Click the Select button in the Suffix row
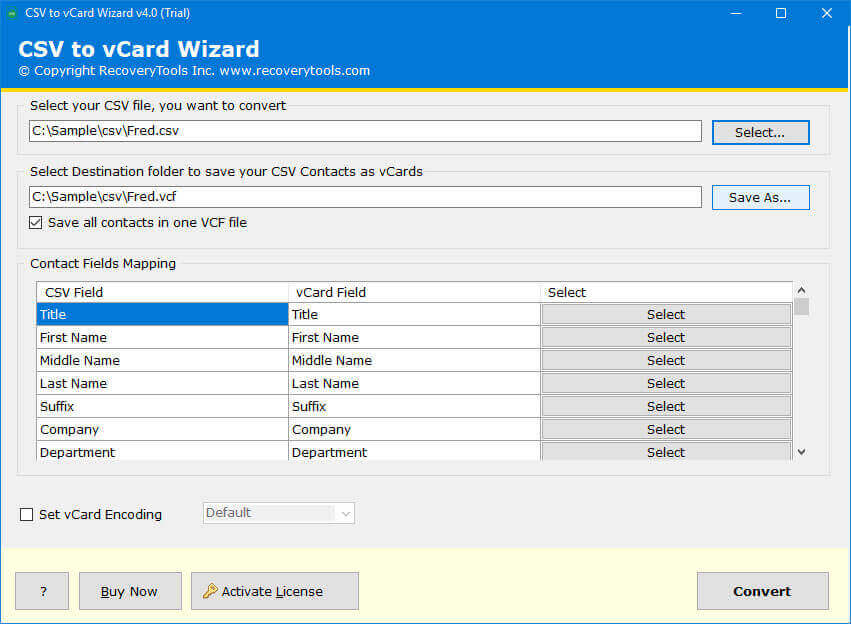 tap(666, 406)
